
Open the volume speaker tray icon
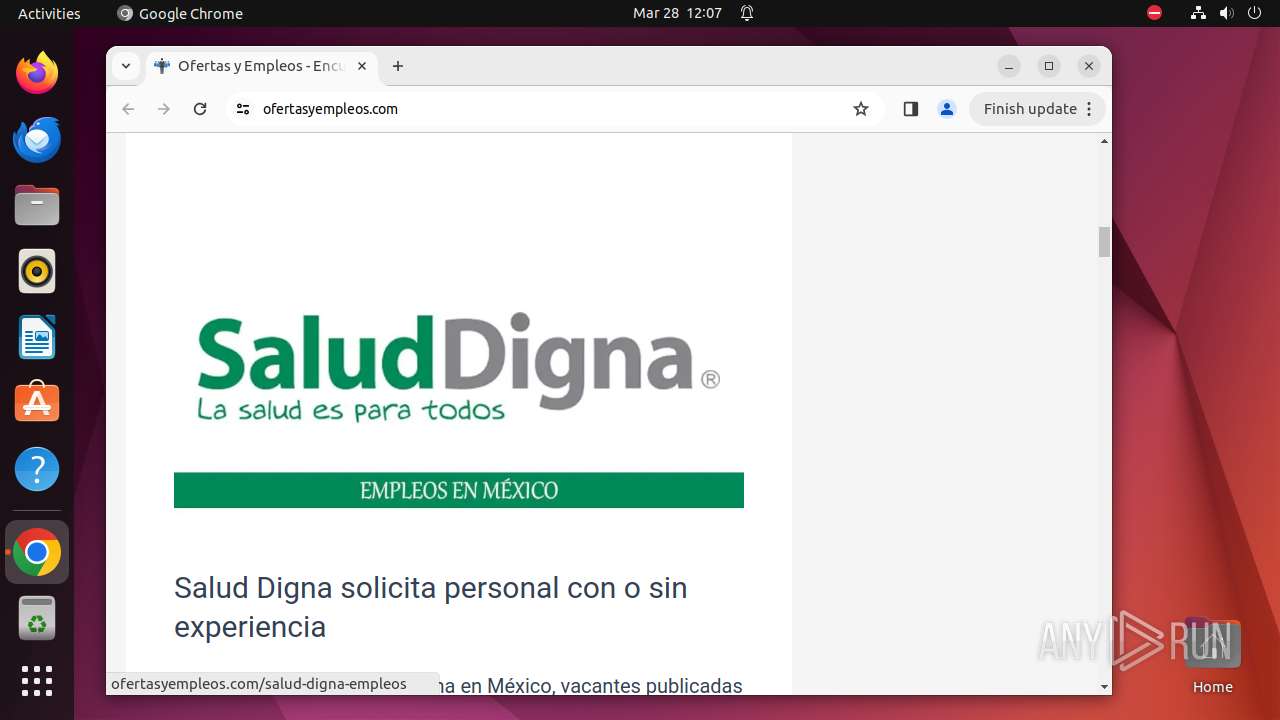pos(1227,13)
